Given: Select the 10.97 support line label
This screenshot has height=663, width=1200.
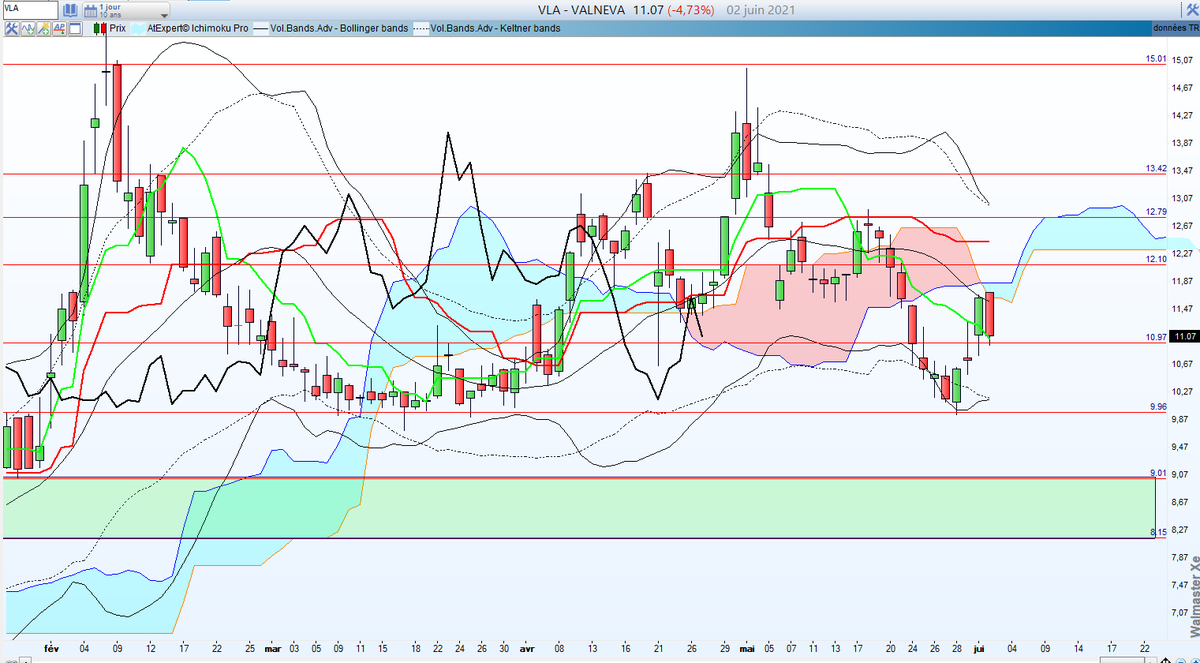Looking at the screenshot, I should (x=1156, y=337).
